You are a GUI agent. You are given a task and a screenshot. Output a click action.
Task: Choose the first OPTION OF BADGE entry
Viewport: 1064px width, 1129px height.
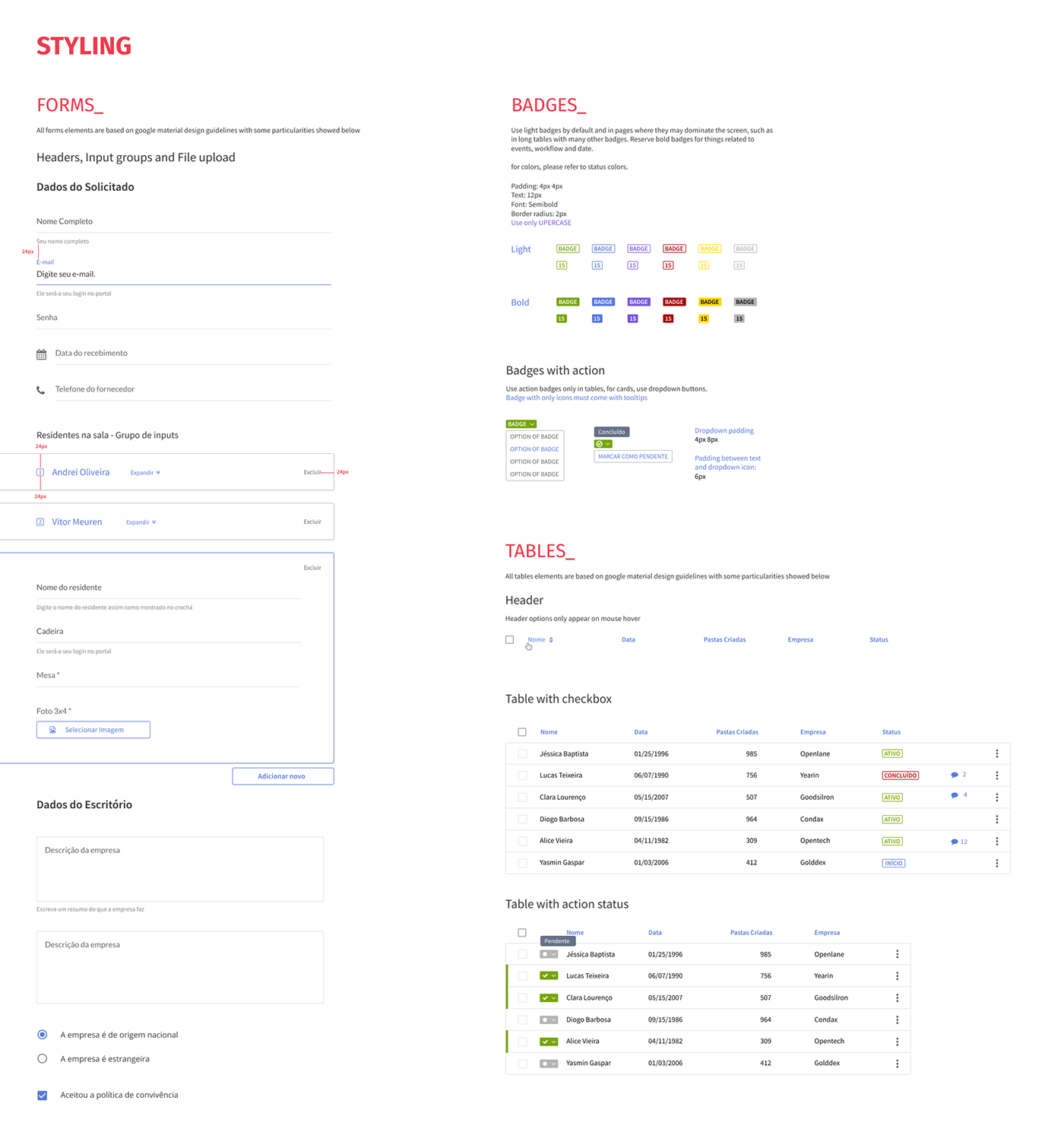[x=534, y=437]
